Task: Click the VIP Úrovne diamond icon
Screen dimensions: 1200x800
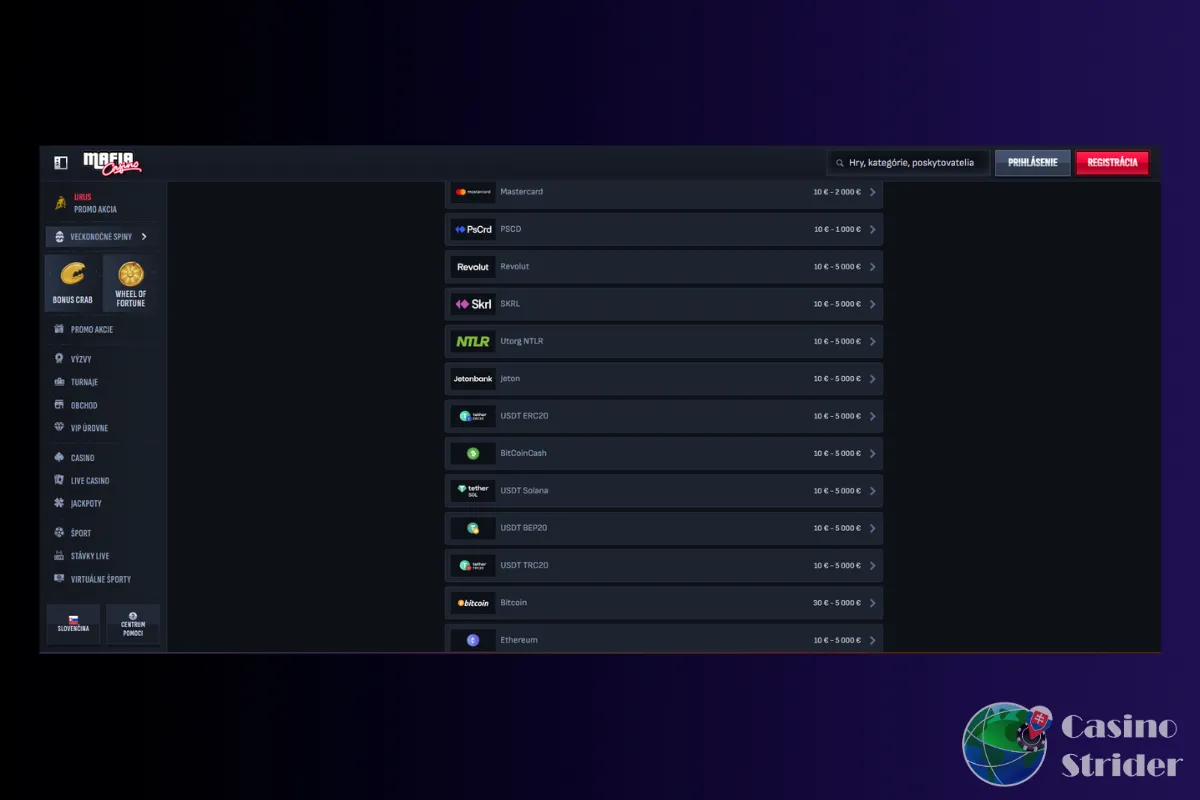Action: [60, 428]
